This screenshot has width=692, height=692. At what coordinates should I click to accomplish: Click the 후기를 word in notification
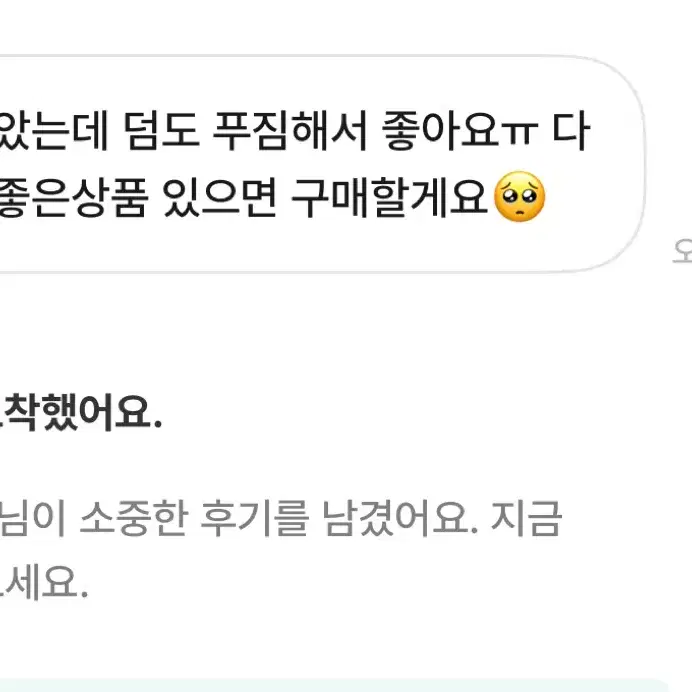point(253,518)
